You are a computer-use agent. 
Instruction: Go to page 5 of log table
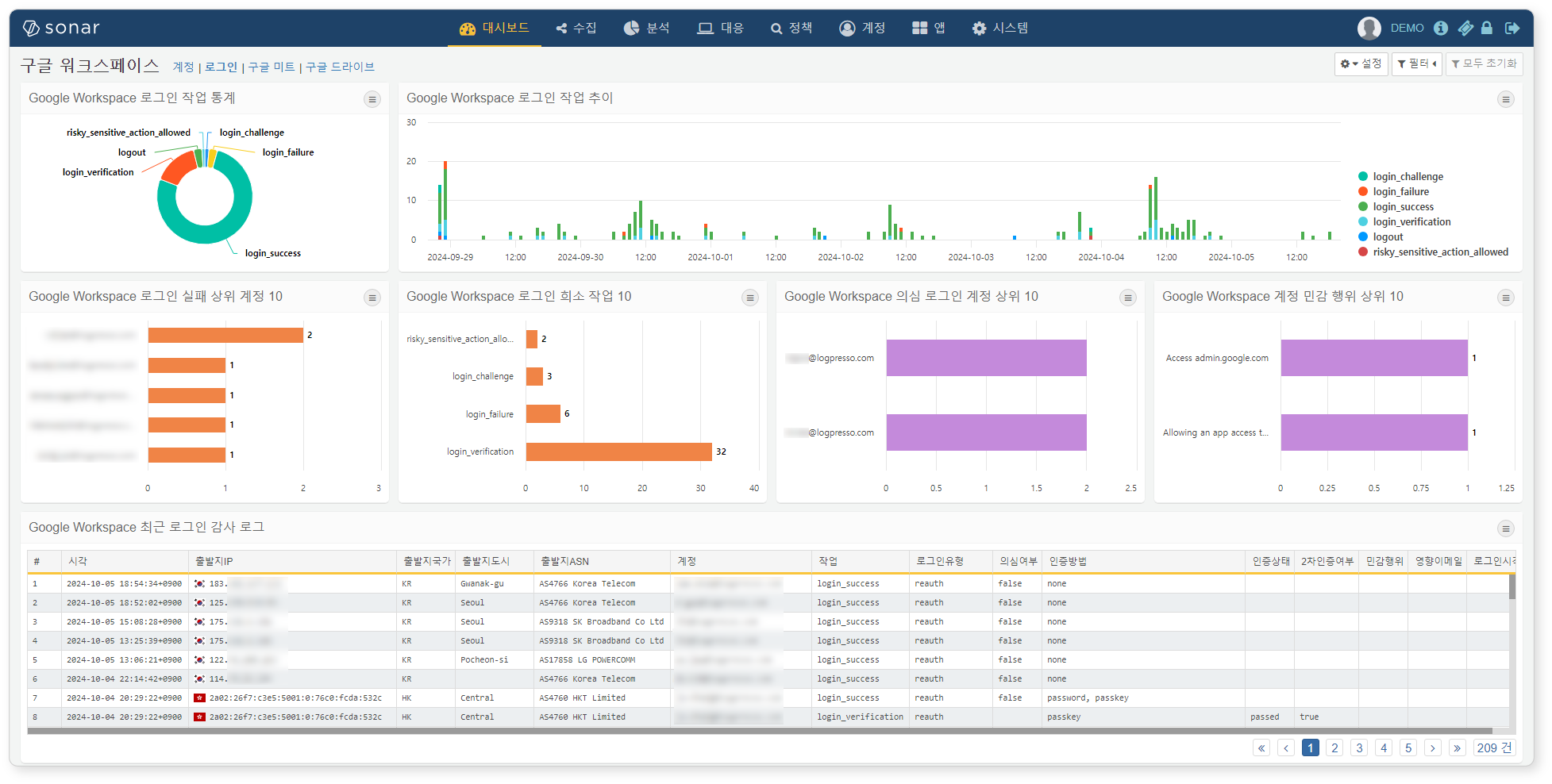point(1409,748)
